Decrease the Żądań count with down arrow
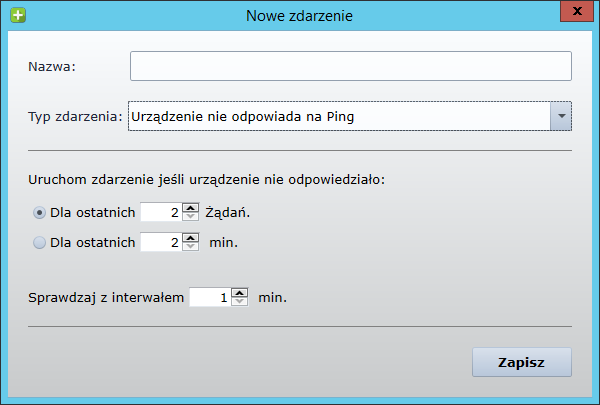The image size is (600, 405). [x=191, y=217]
